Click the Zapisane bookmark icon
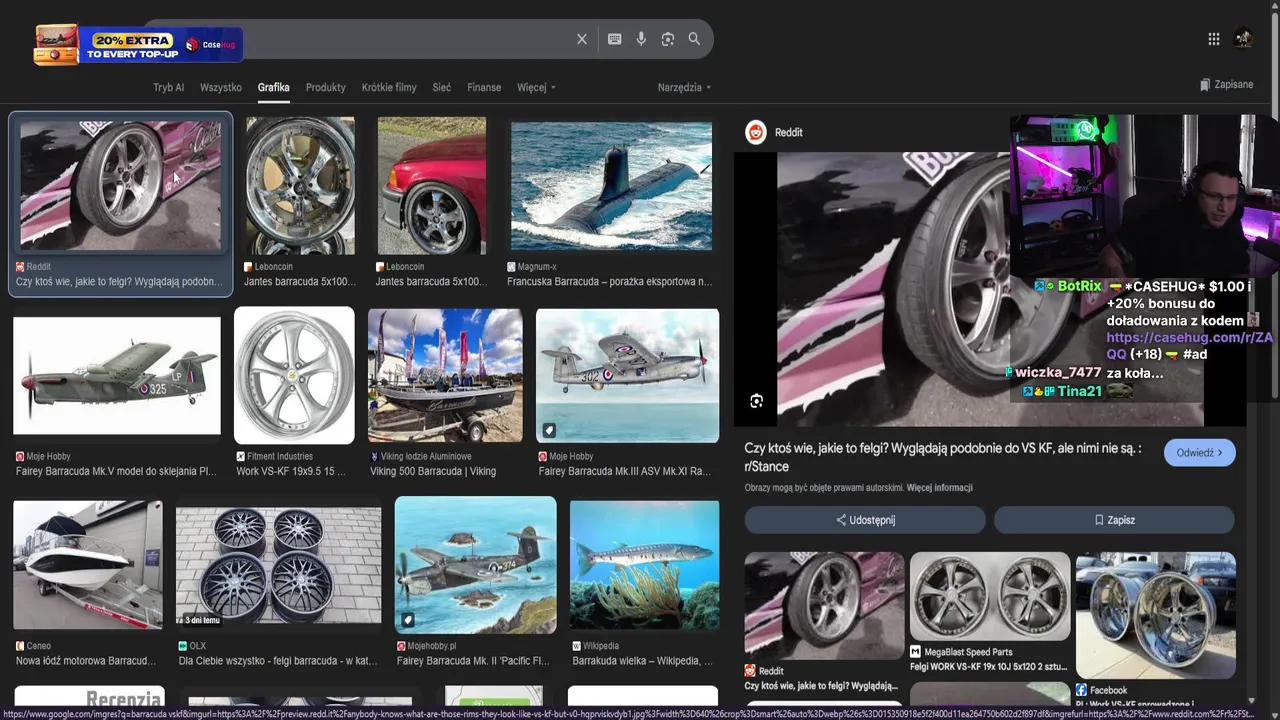 (1205, 85)
